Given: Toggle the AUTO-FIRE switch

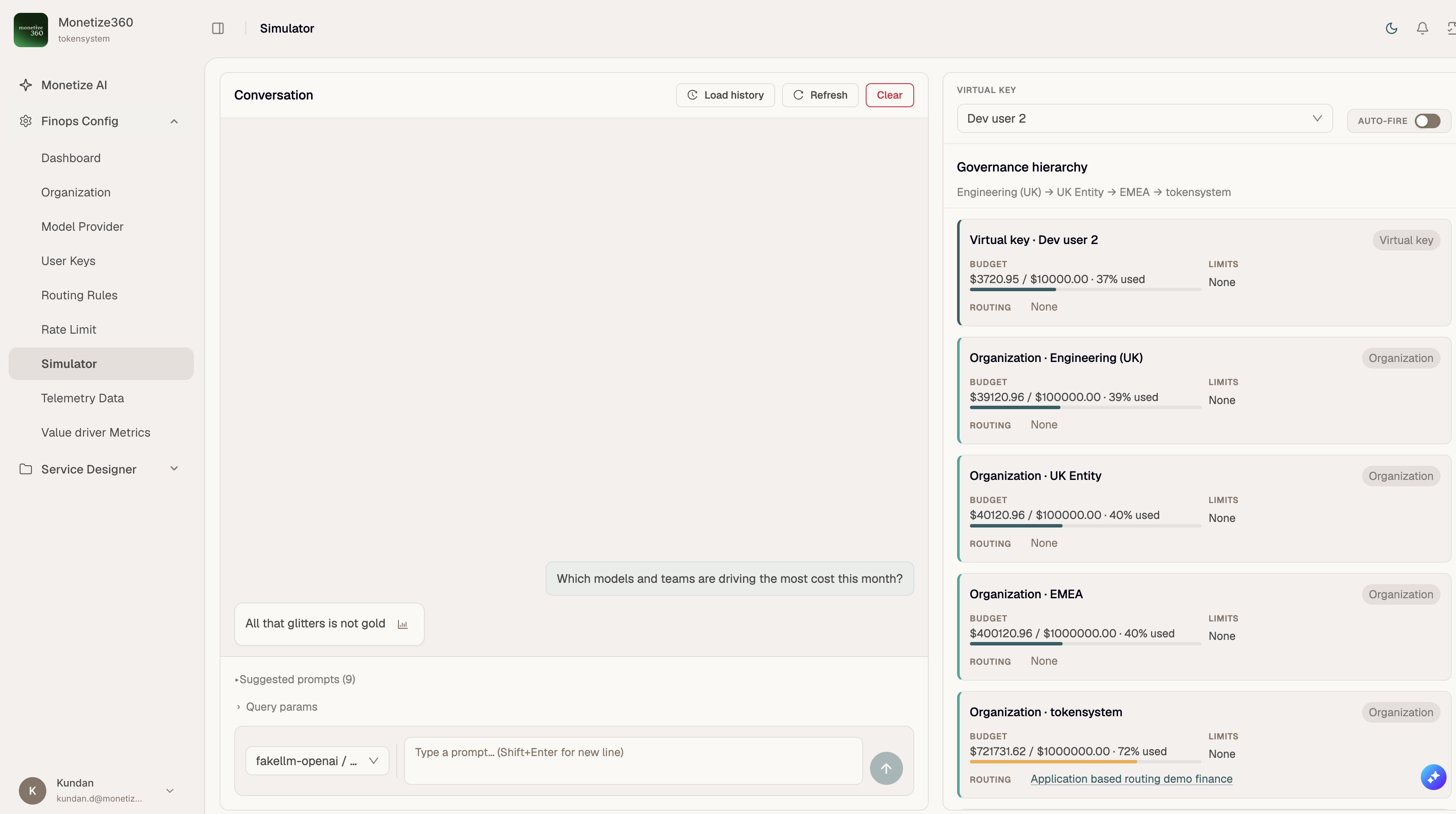Looking at the screenshot, I should [1427, 121].
